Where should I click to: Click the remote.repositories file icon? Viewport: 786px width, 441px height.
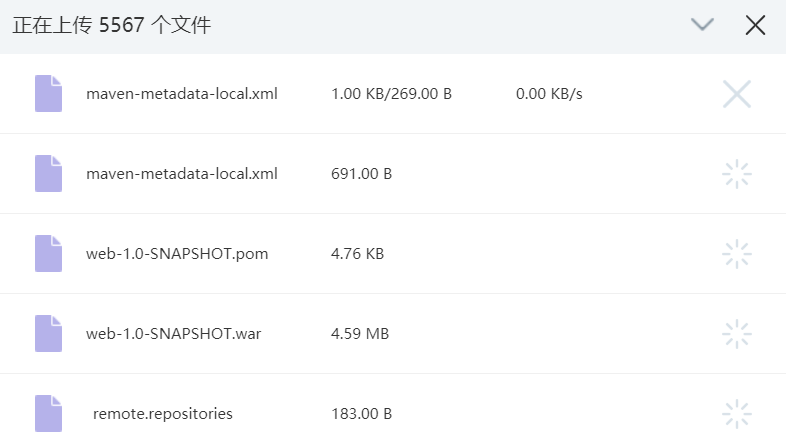click(48, 413)
